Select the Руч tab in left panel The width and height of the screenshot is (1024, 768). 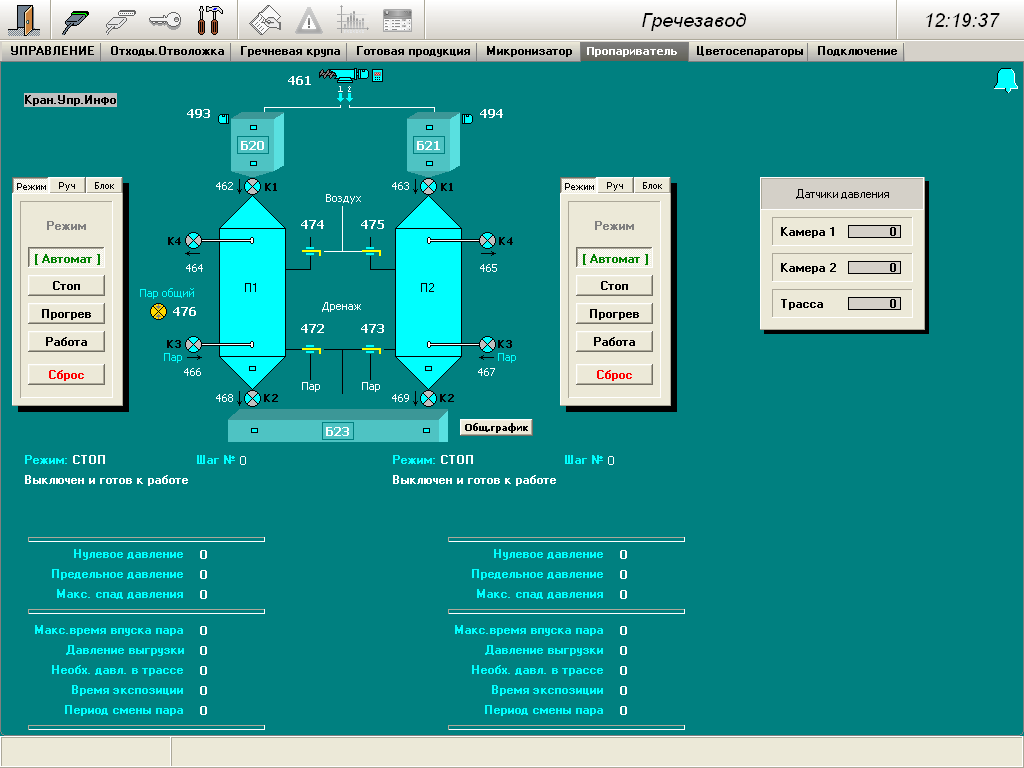67,186
